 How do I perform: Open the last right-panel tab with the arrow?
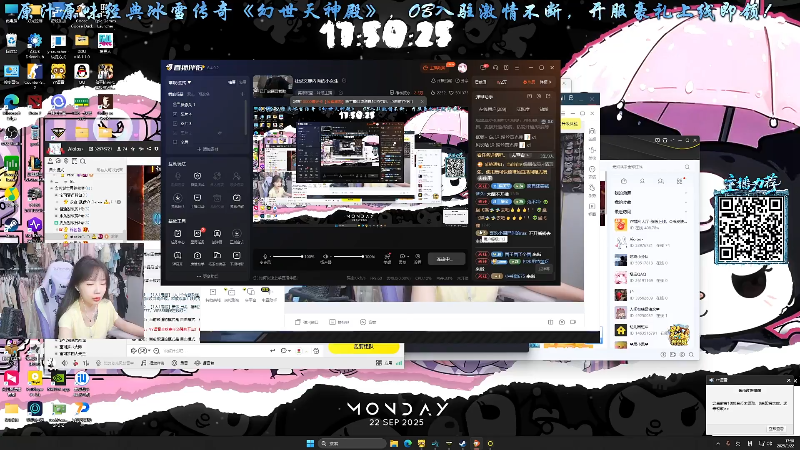pyautogui.click(x=545, y=82)
